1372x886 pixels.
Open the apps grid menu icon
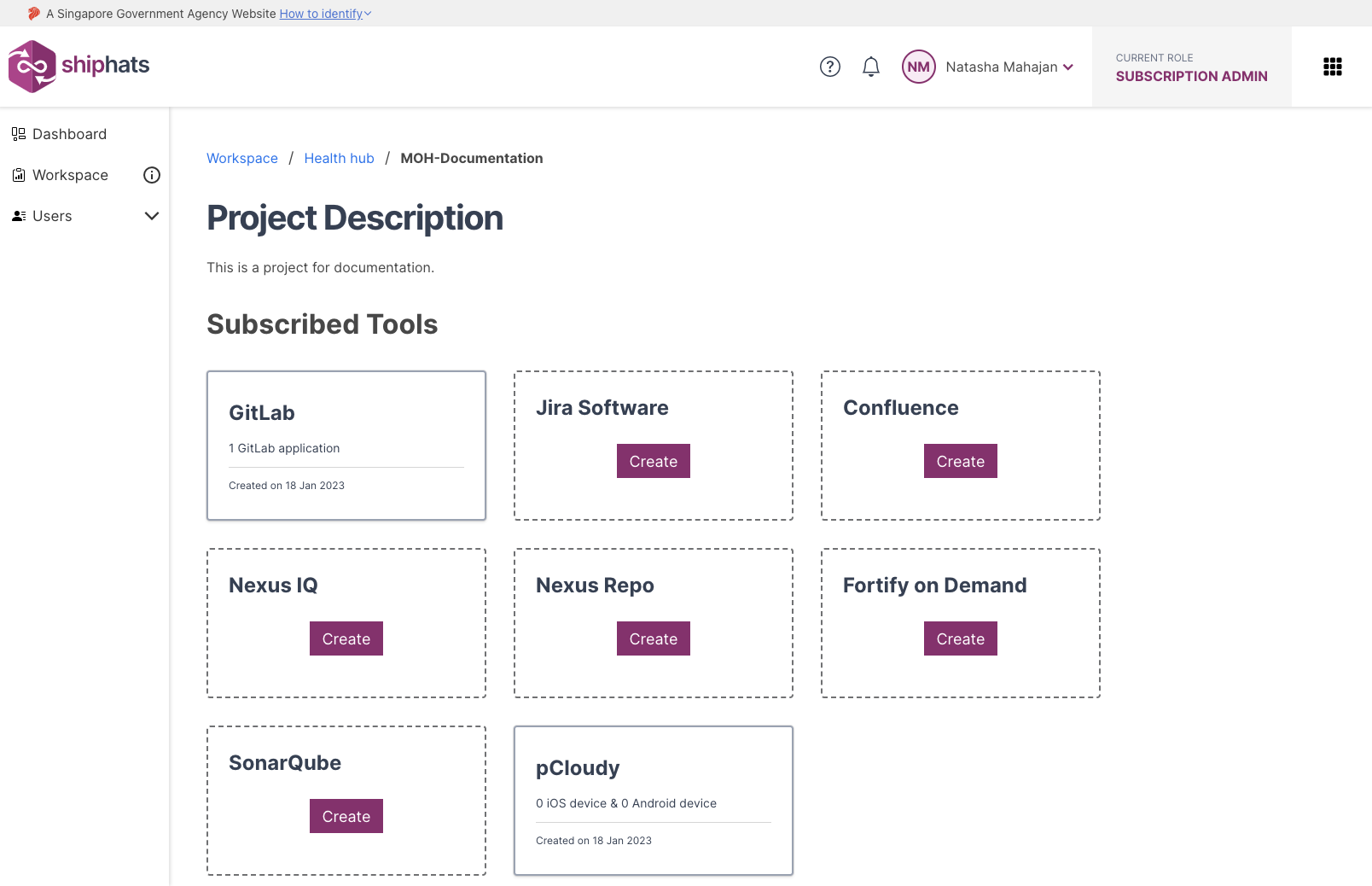[x=1332, y=67]
